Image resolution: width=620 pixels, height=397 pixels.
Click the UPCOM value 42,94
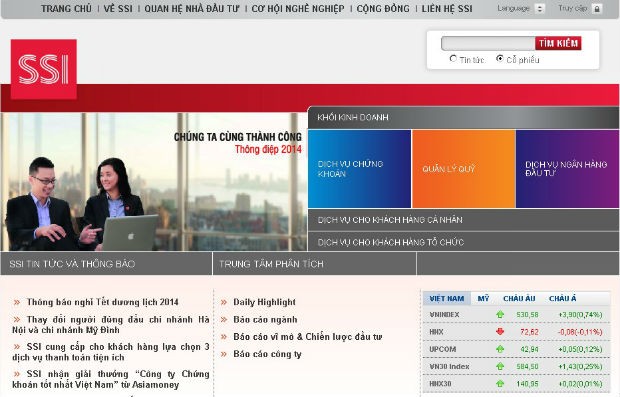(x=529, y=350)
